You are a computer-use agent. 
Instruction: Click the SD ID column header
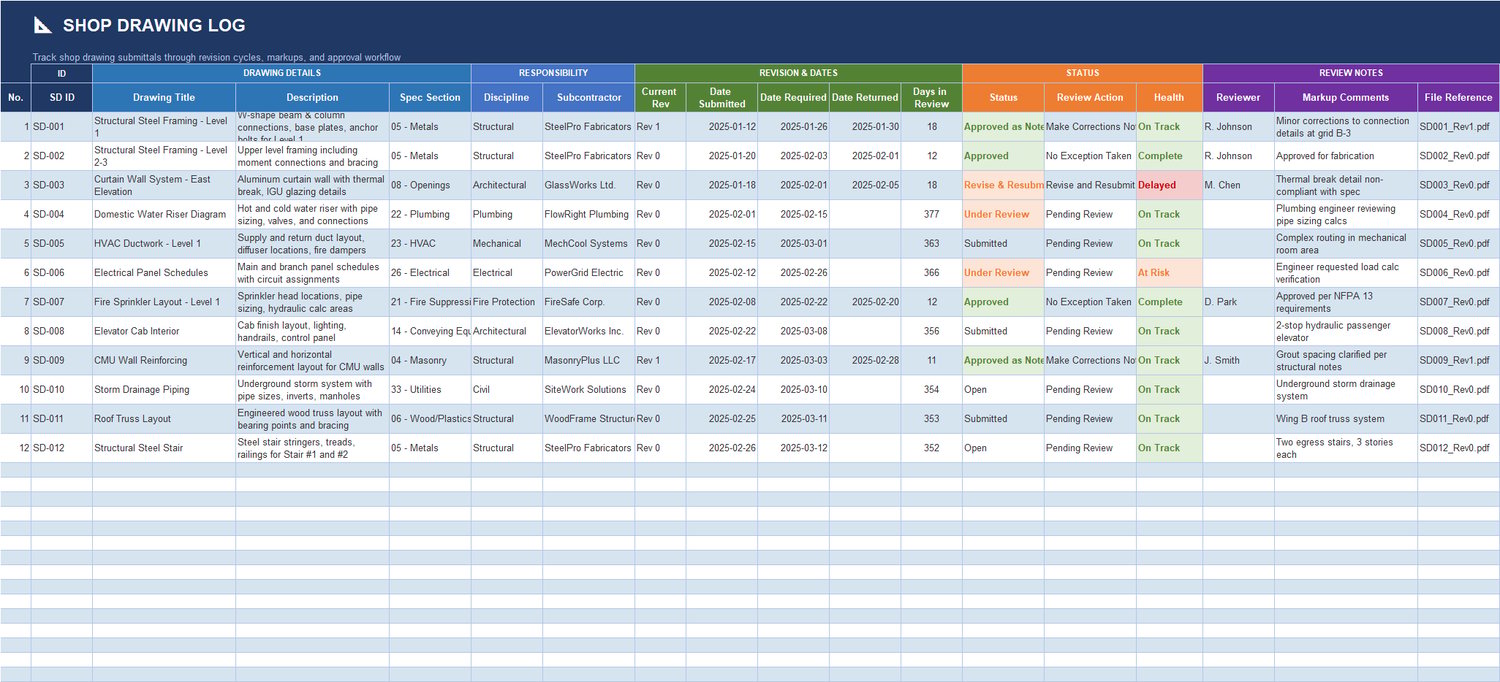tap(61, 97)
